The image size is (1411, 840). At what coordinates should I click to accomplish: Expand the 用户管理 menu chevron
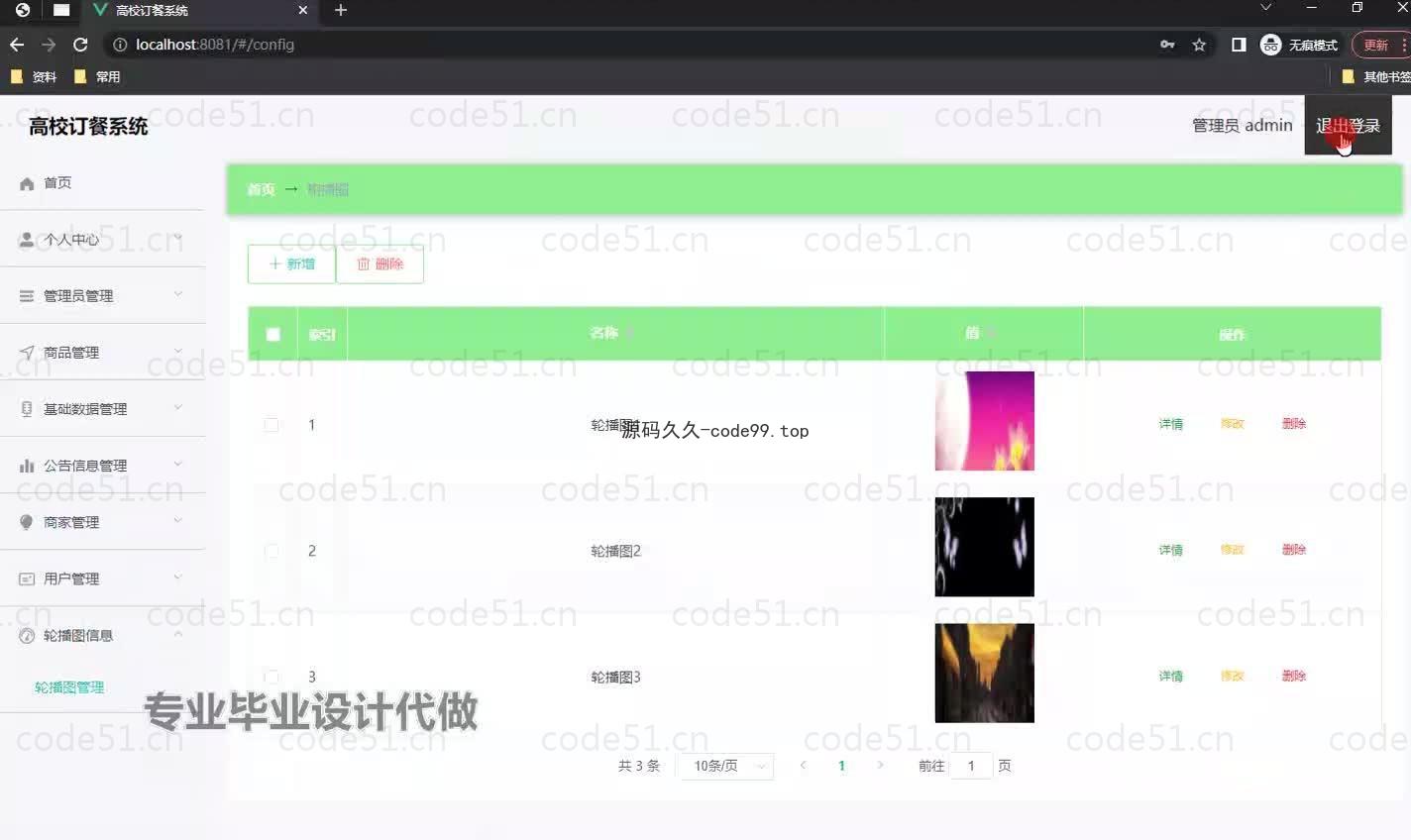pos(178,577)
